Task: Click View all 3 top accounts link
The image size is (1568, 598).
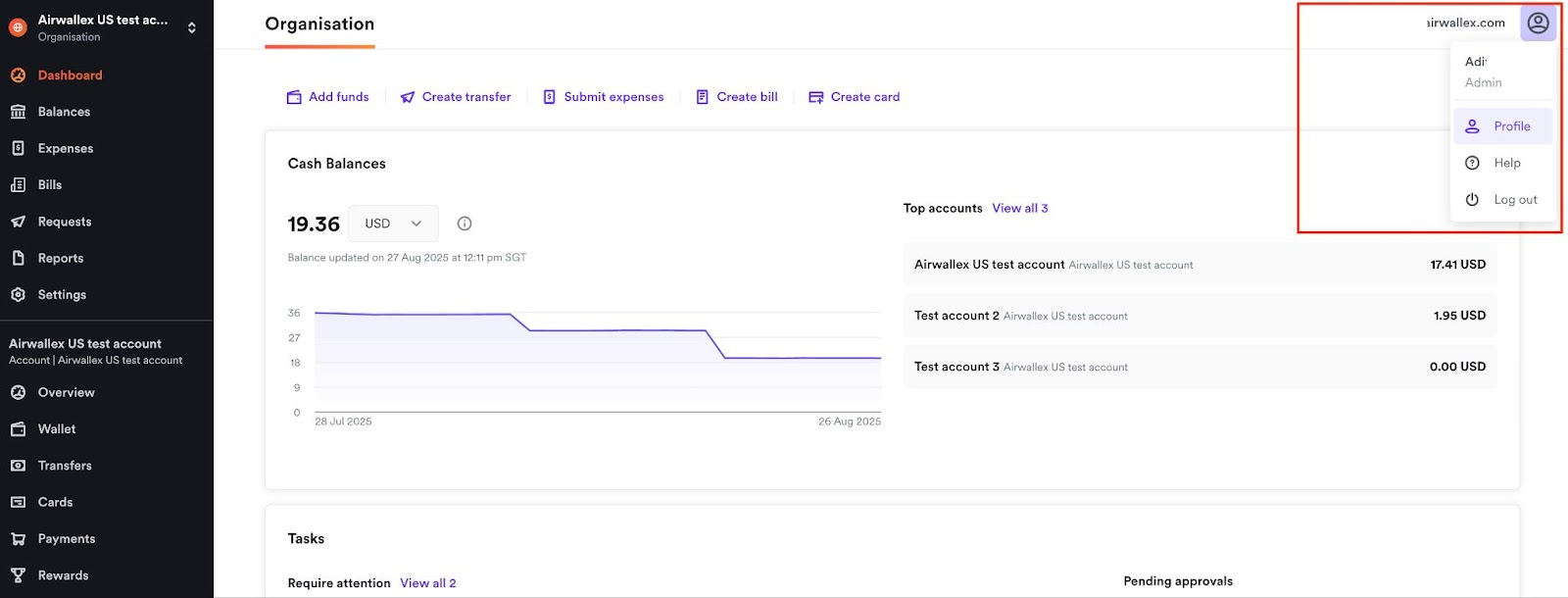Action: point(1019,208)
